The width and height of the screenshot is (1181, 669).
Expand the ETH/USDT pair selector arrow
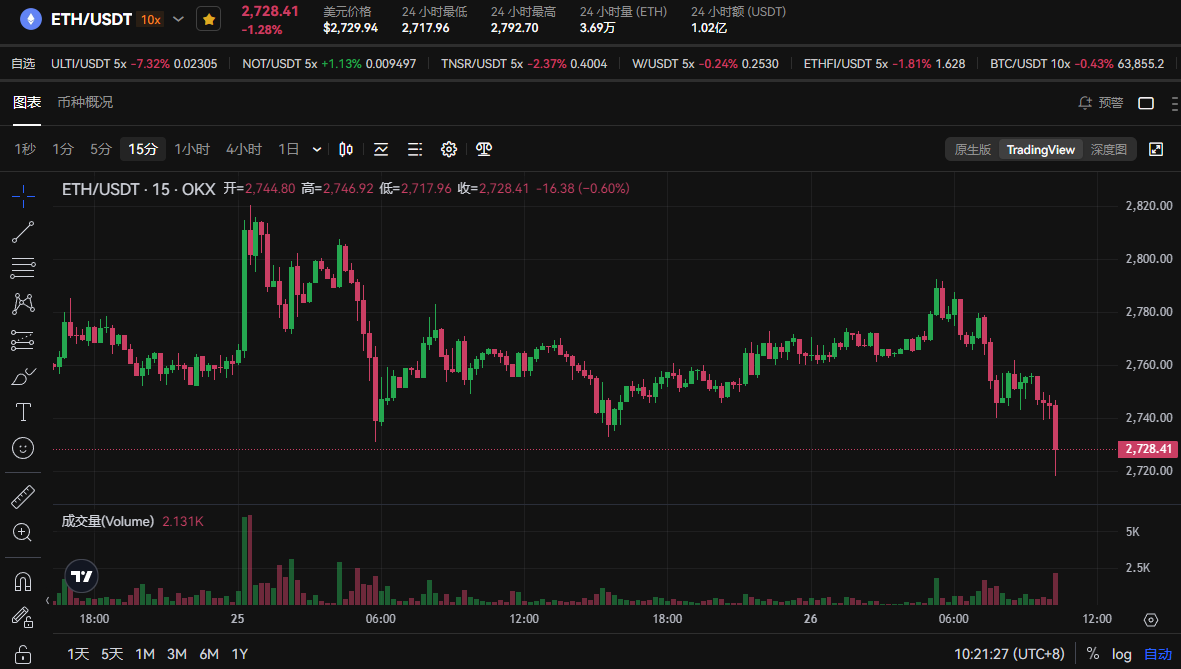[179, 19]
